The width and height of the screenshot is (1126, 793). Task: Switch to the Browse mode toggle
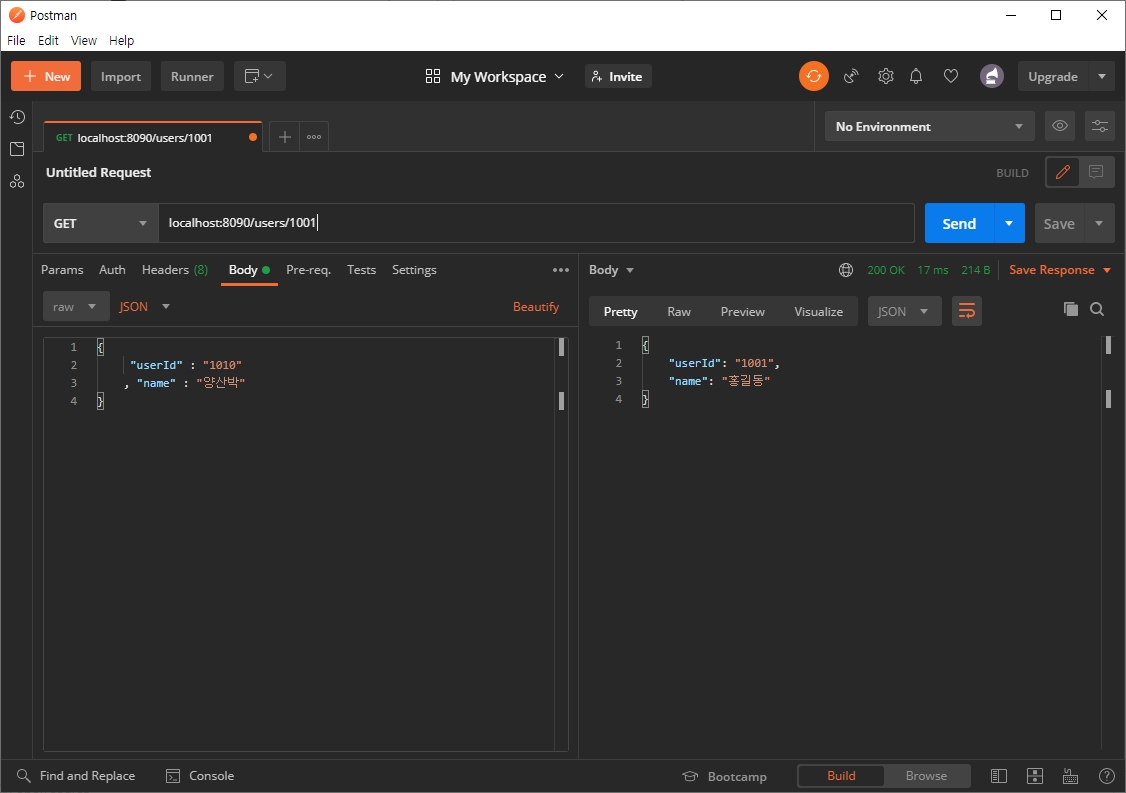926,776
